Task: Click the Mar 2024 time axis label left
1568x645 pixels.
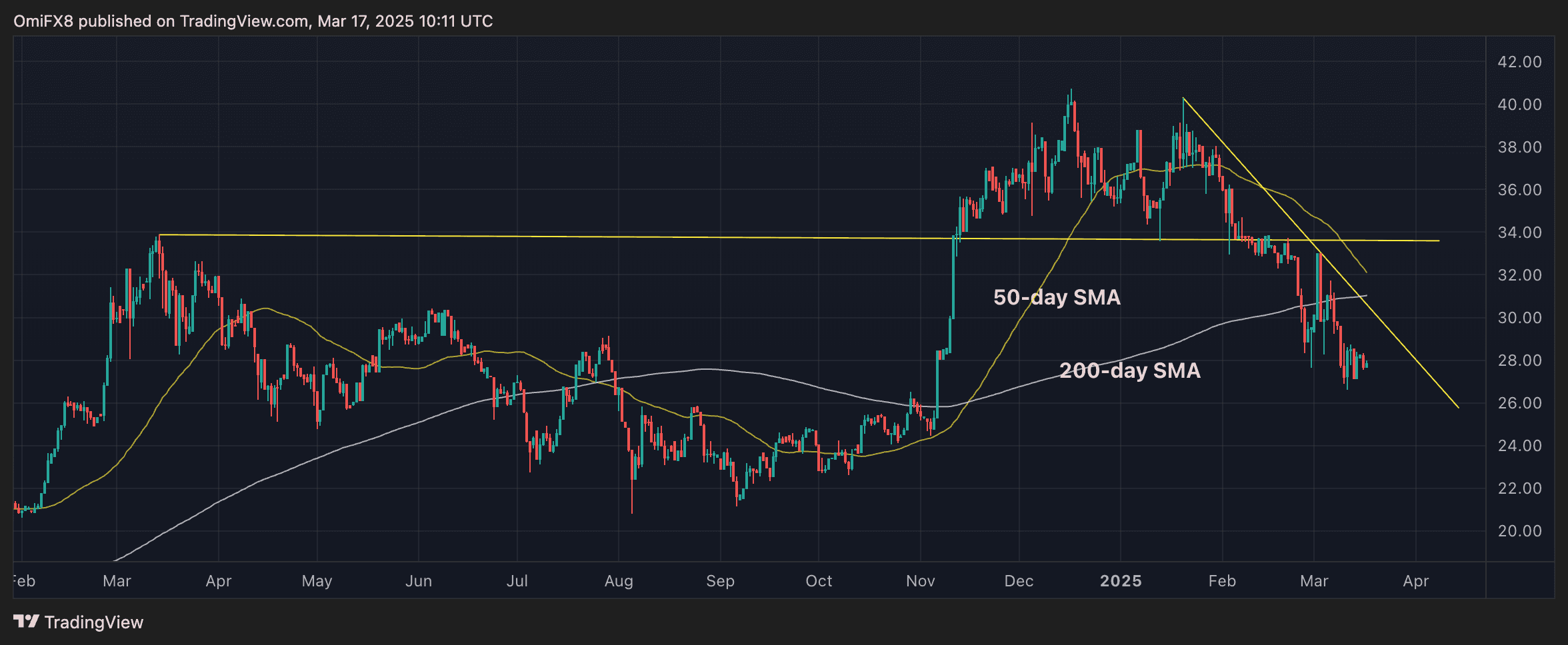Action: click(x=117, y=581)
